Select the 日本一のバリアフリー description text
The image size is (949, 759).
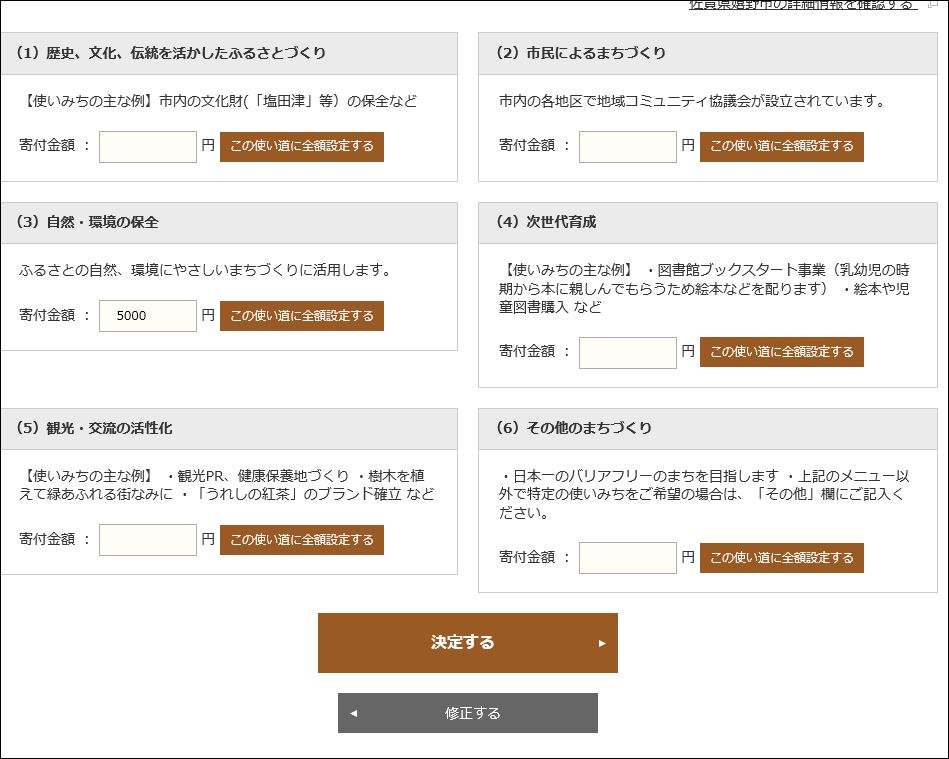[704, 494]
